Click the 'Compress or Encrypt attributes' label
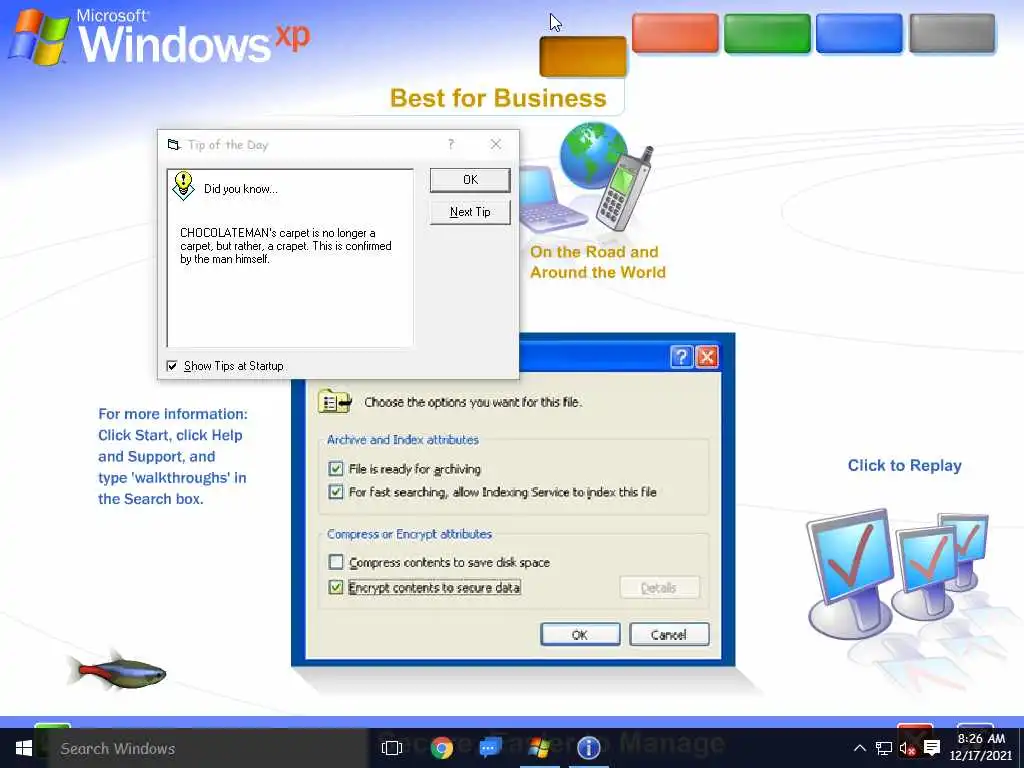Image resolution: width=1024 pixels, height=768 pixels. tap(409, 534)
